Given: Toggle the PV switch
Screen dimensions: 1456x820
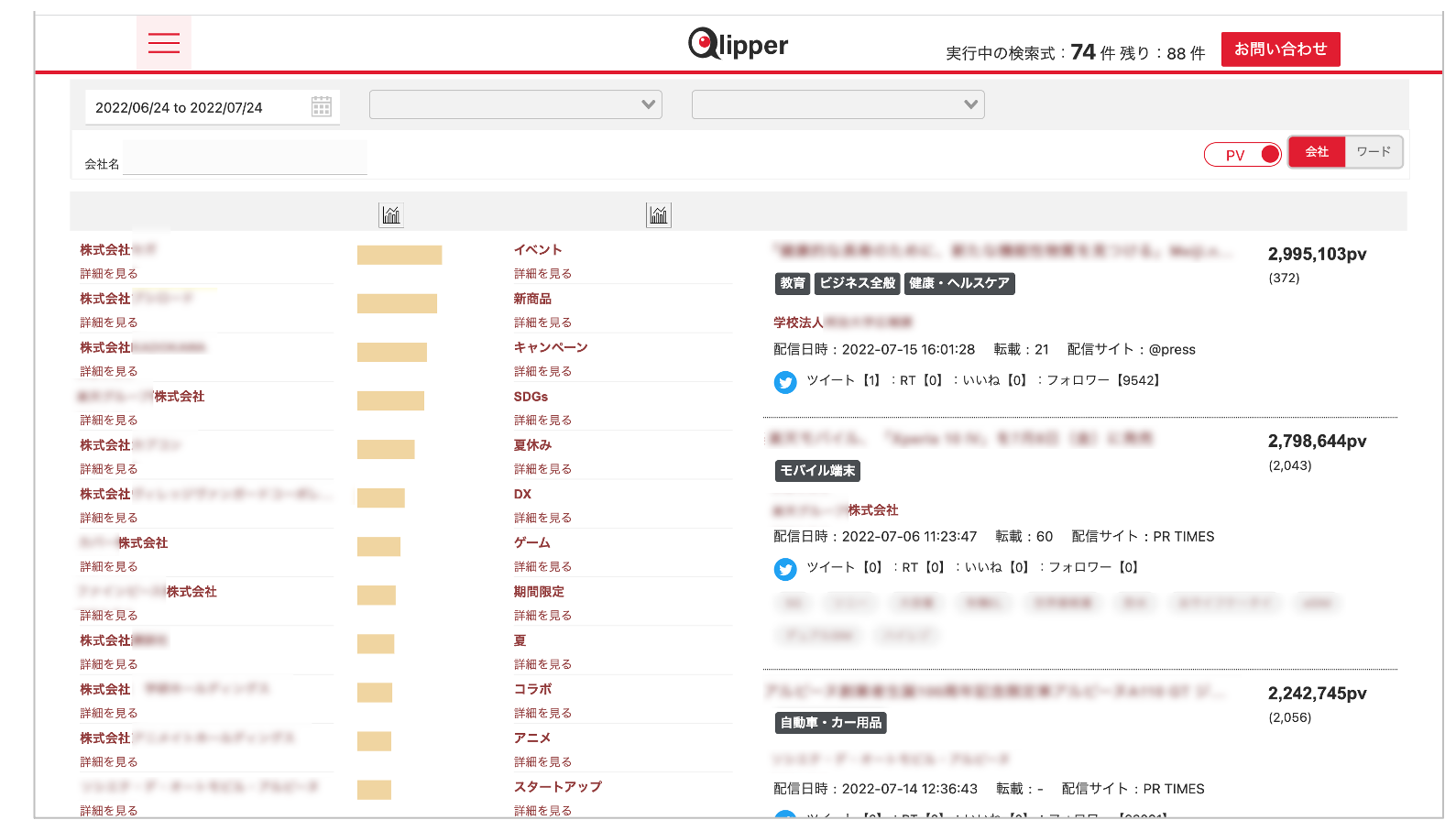Looking at the screenshot, I should [x=1243, y=155].
